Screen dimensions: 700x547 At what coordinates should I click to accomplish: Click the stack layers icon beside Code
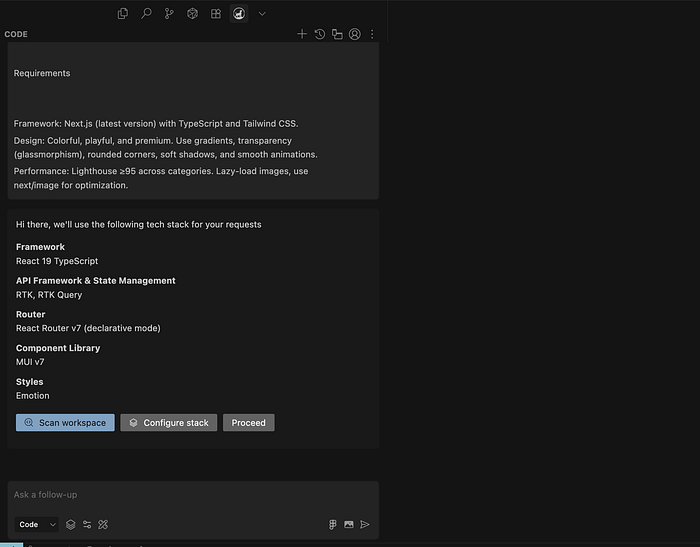point(71,524)
